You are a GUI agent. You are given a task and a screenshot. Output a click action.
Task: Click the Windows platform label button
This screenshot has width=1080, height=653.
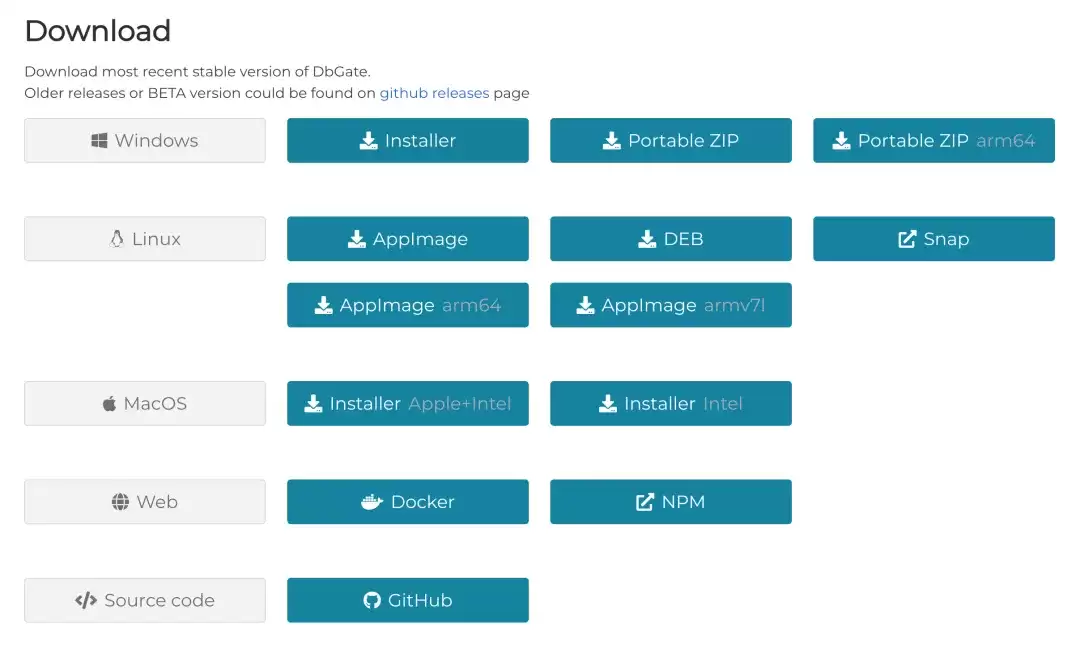[x=145, y=141]
